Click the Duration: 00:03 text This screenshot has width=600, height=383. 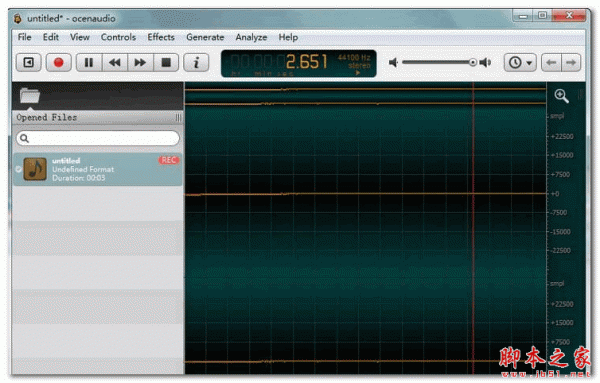78,178
